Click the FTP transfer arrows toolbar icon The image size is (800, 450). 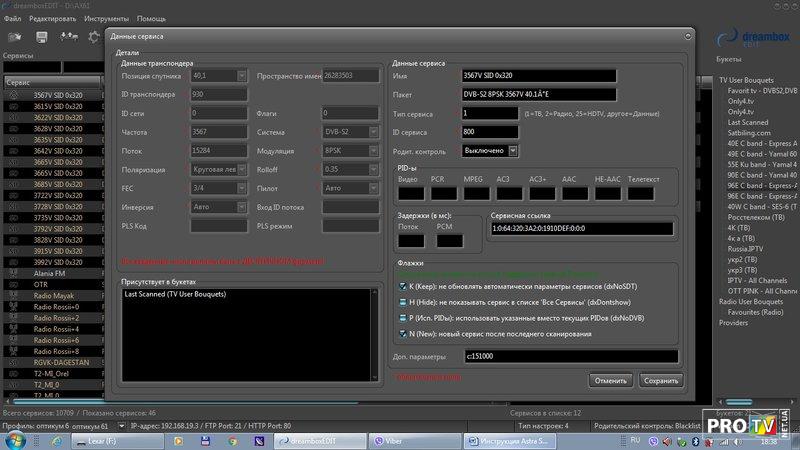click(x=70, y=37)
